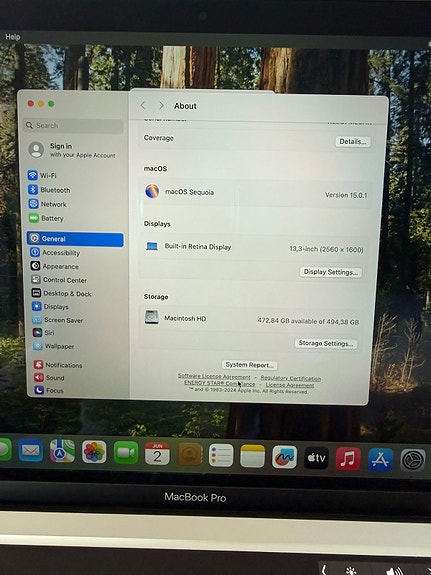Open Notifications settings
Image resolution: width=431 pixels, height=575 pixels.
tap(58, 365)
